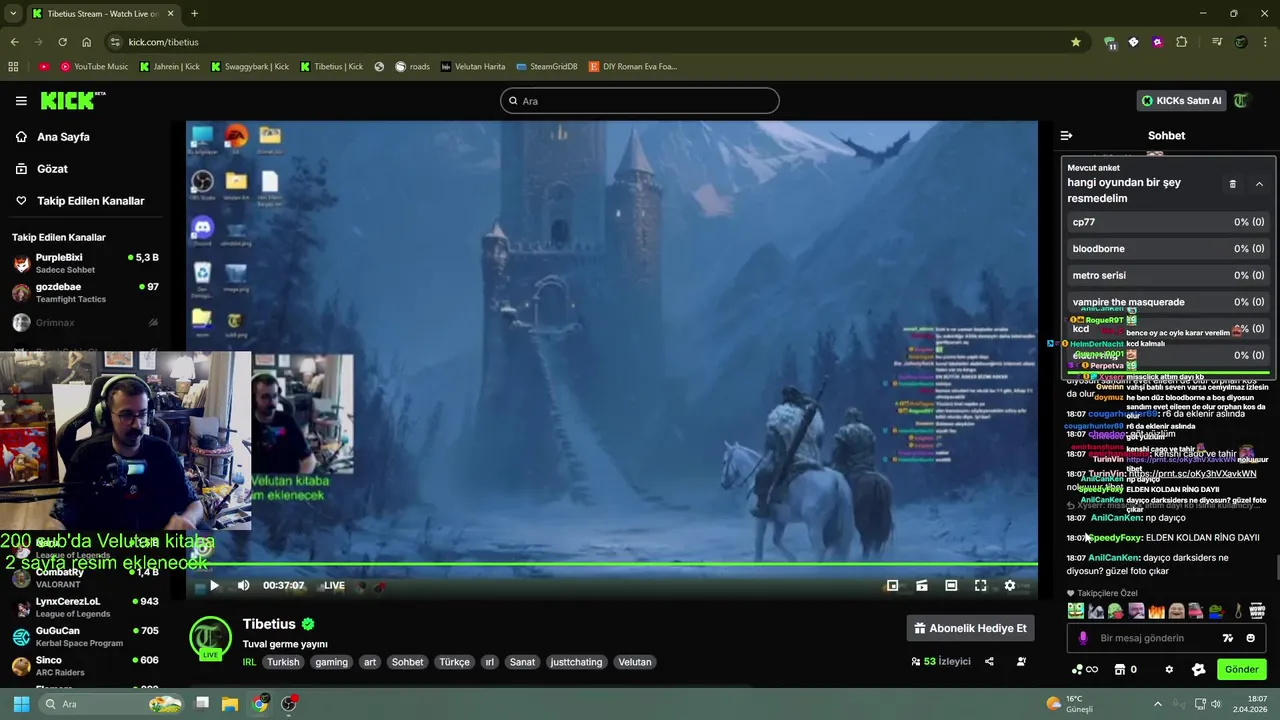1280x720 pixels.
Task: Open the Kick hamburger sidebar menu
Action: pos(21,101)
